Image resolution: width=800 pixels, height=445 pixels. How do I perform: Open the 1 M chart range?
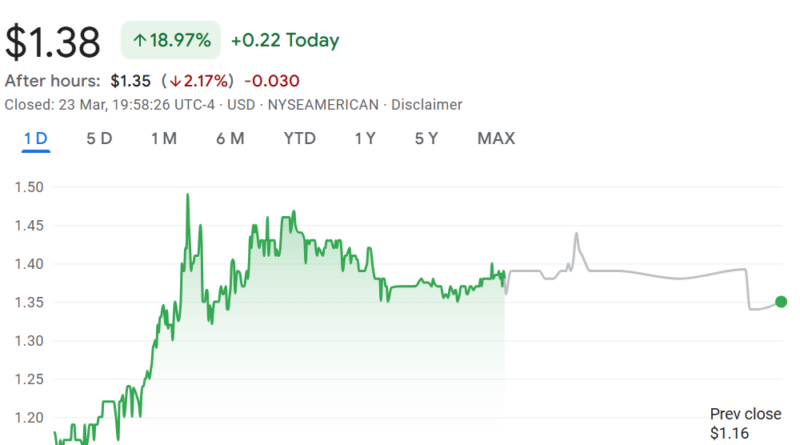[164, 139]
